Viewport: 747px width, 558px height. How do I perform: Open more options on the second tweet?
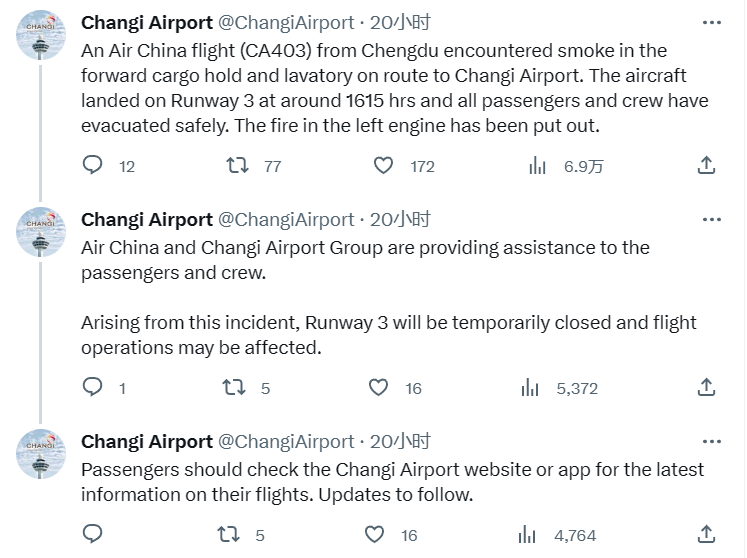point(712,220)
